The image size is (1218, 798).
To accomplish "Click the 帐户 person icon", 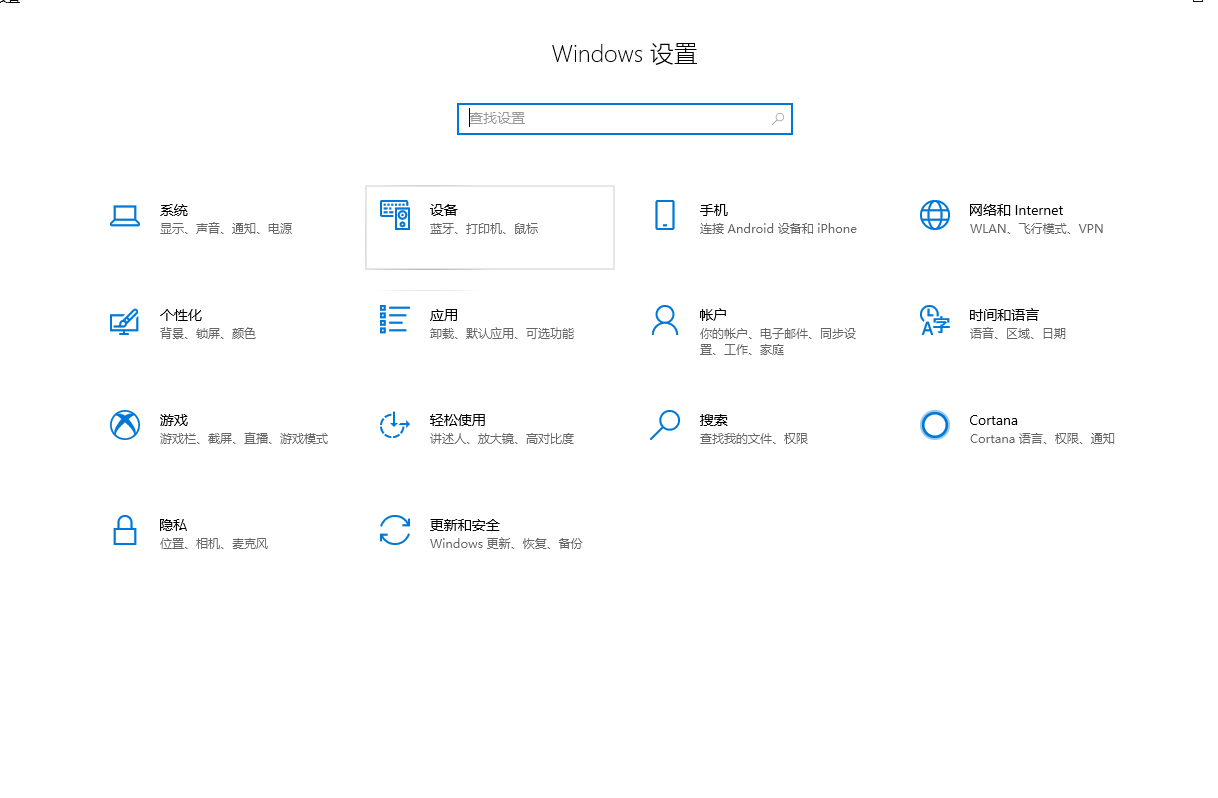I will pos(665,321).
